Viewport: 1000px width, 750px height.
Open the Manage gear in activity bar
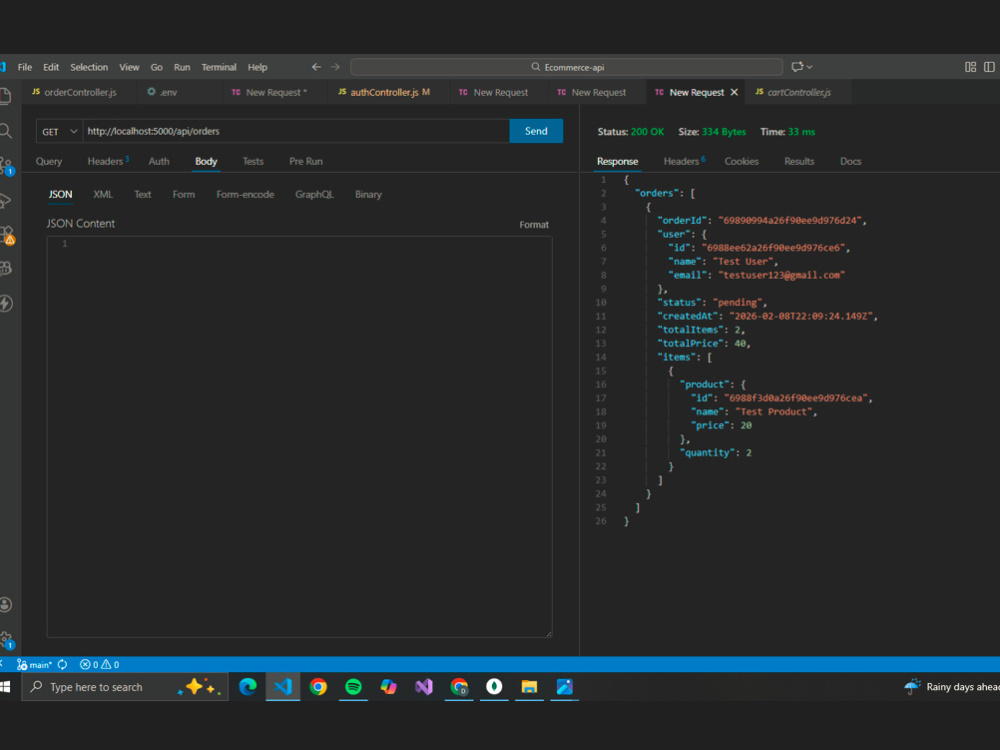click(x=6, y=640)
